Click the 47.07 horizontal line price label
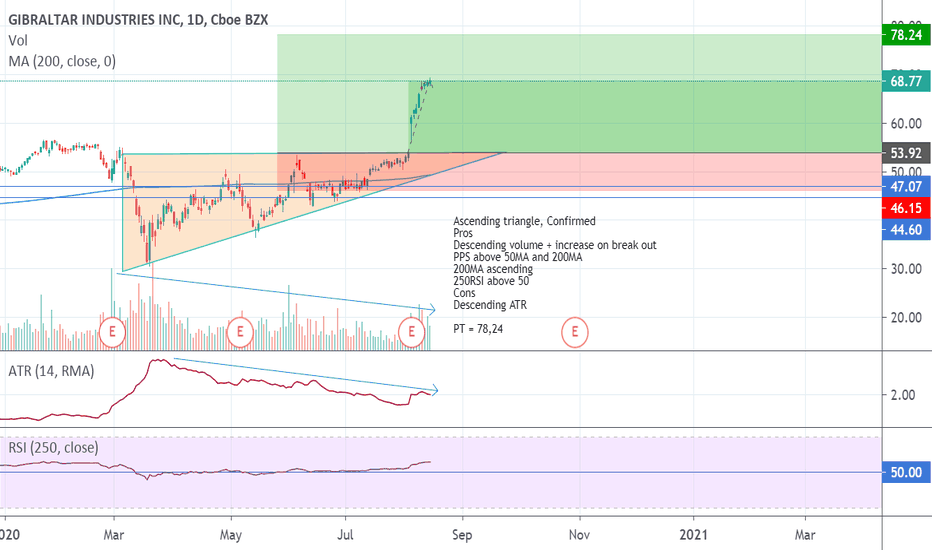The height and width of the screenshot is (550, 932). [906, 187]
